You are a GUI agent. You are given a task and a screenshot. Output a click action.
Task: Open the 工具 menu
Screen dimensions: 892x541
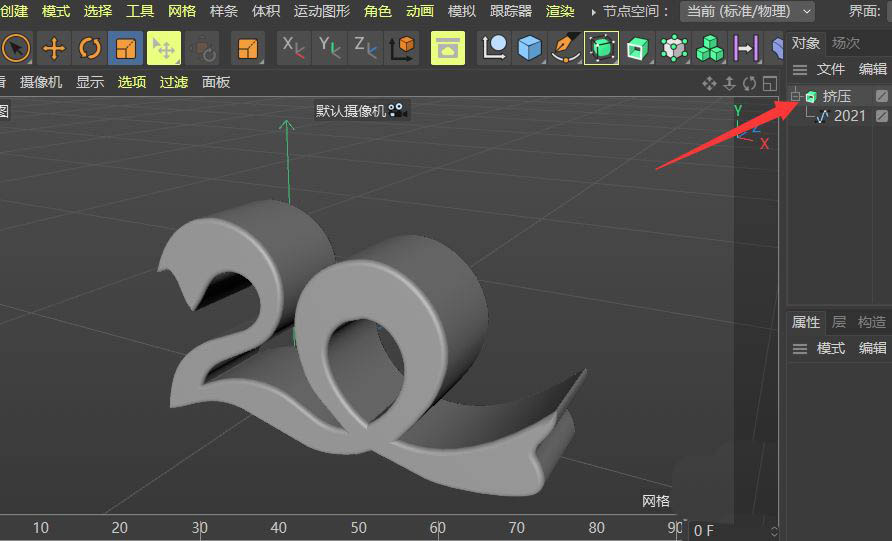[x=140, y=11]
